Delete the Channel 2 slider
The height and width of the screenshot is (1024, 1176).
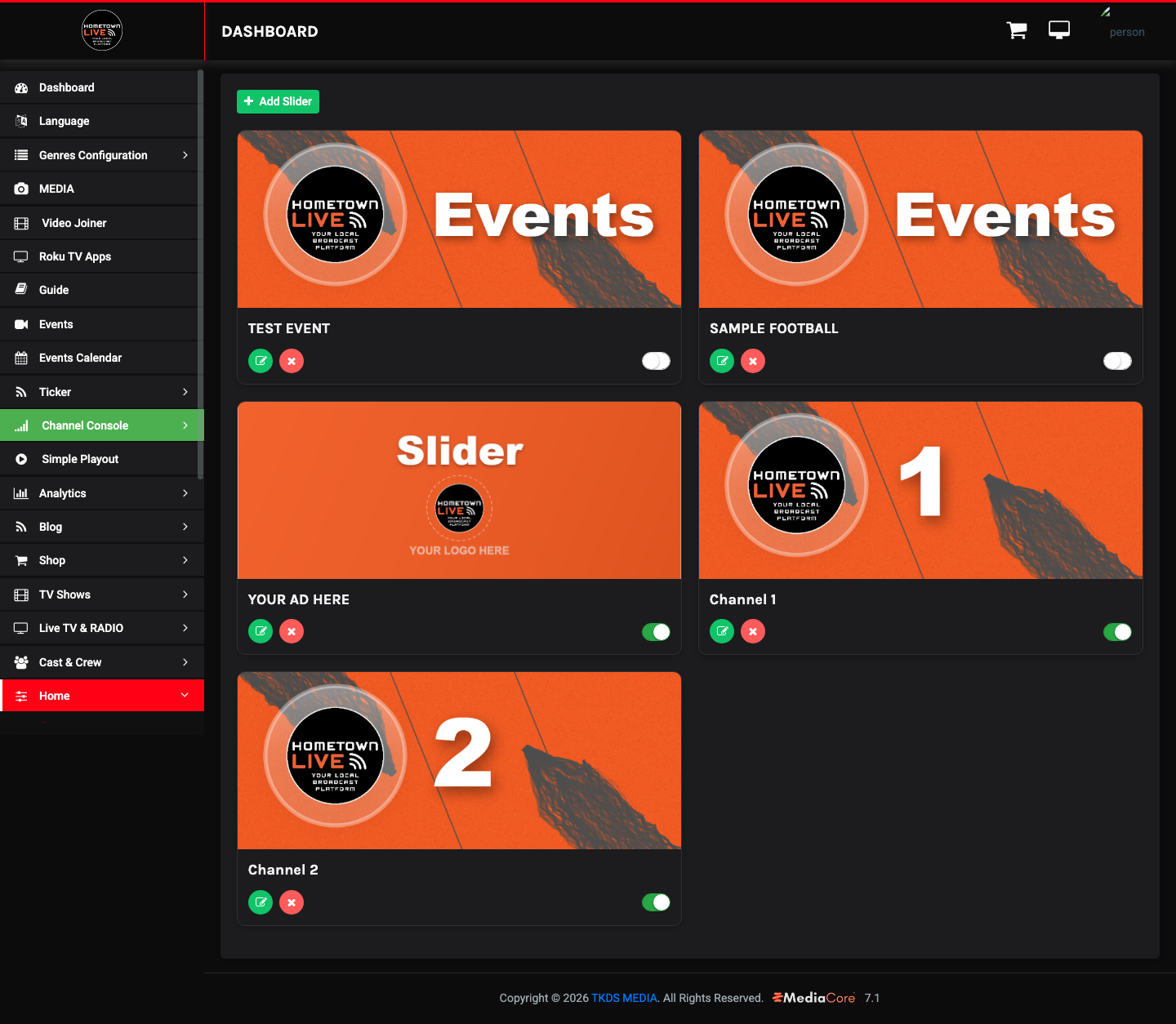(x=292, y=902)
